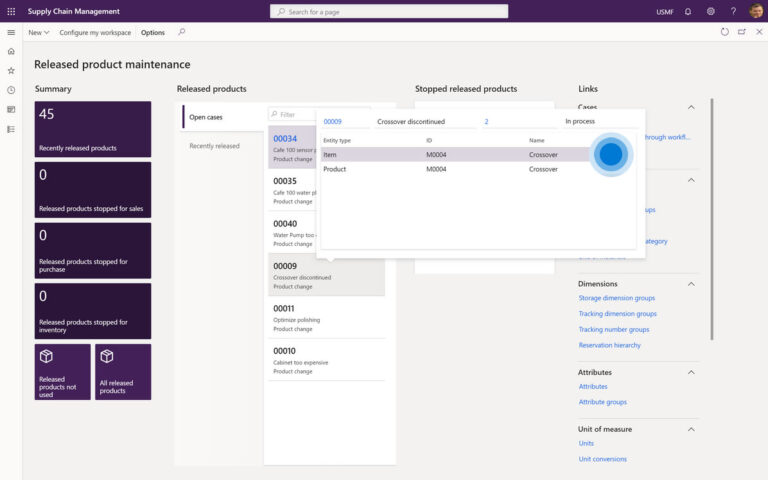Open Recent clock icon in sidebar
Screen dimensions: 768x480
tap(11, 90)
